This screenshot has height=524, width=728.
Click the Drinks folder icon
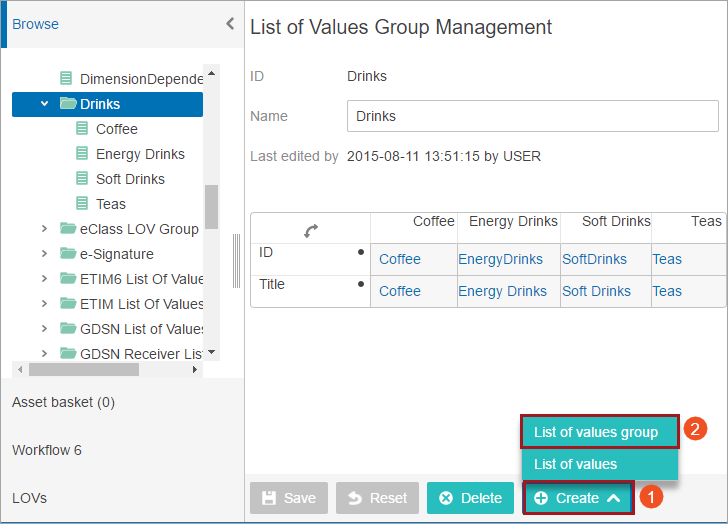point(68,103)
